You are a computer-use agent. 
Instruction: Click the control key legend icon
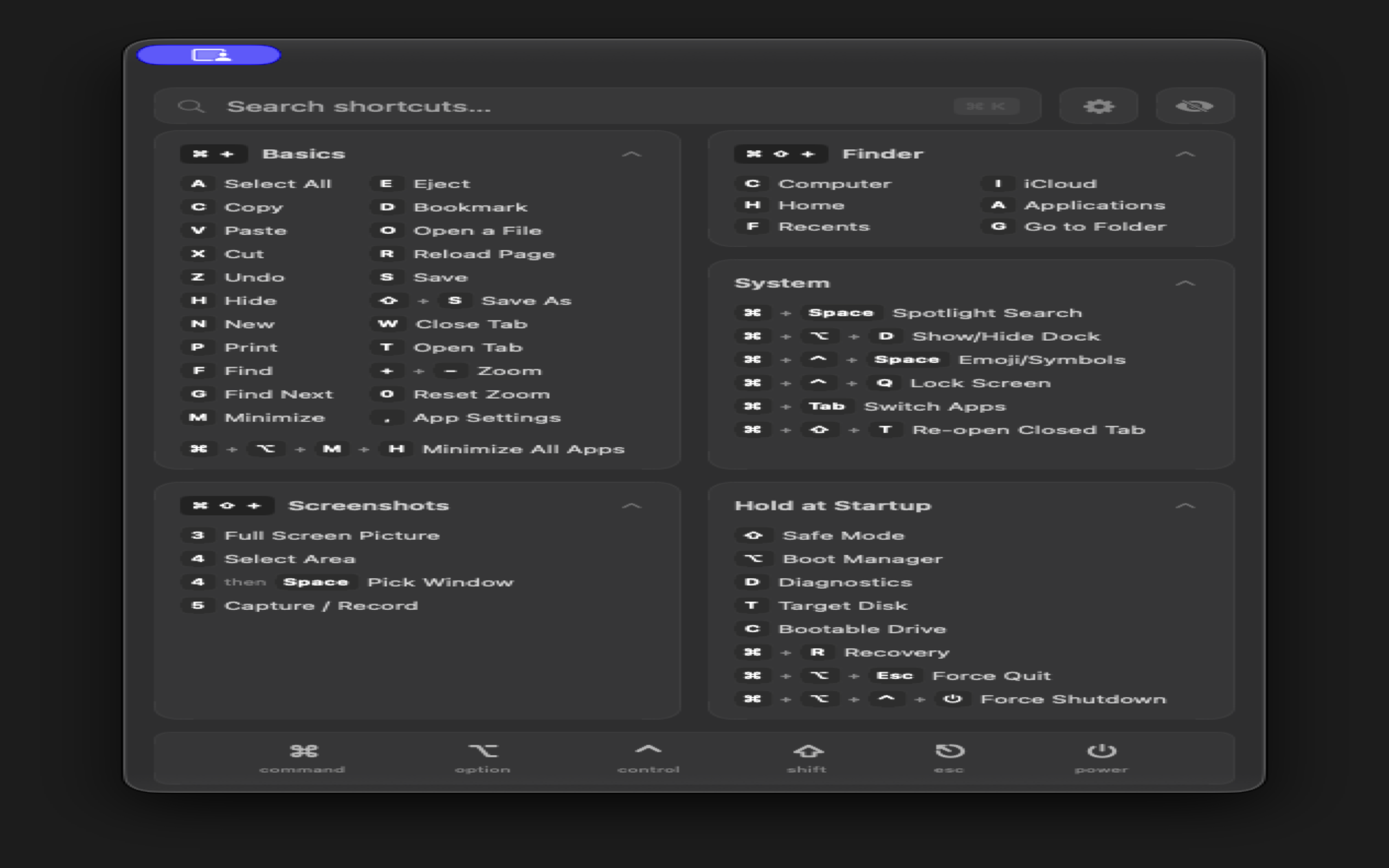tap(648, 749)
